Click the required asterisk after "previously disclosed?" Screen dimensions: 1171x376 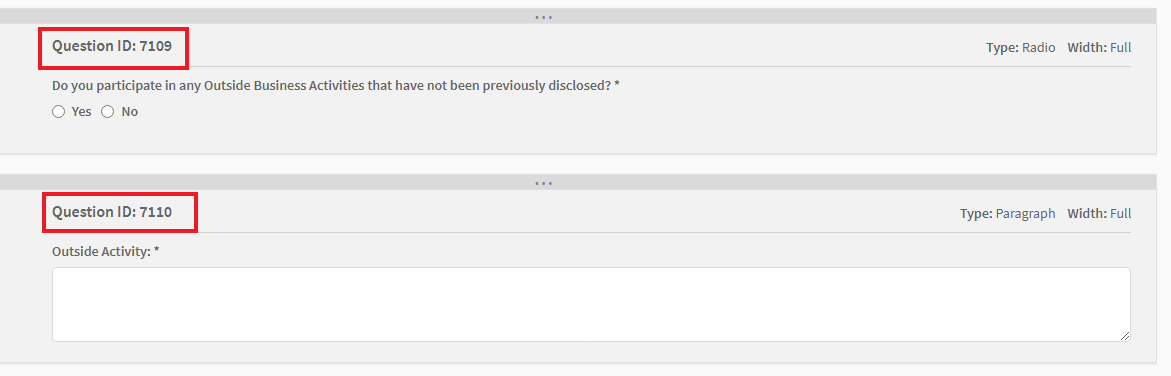(x=617, y=84)
